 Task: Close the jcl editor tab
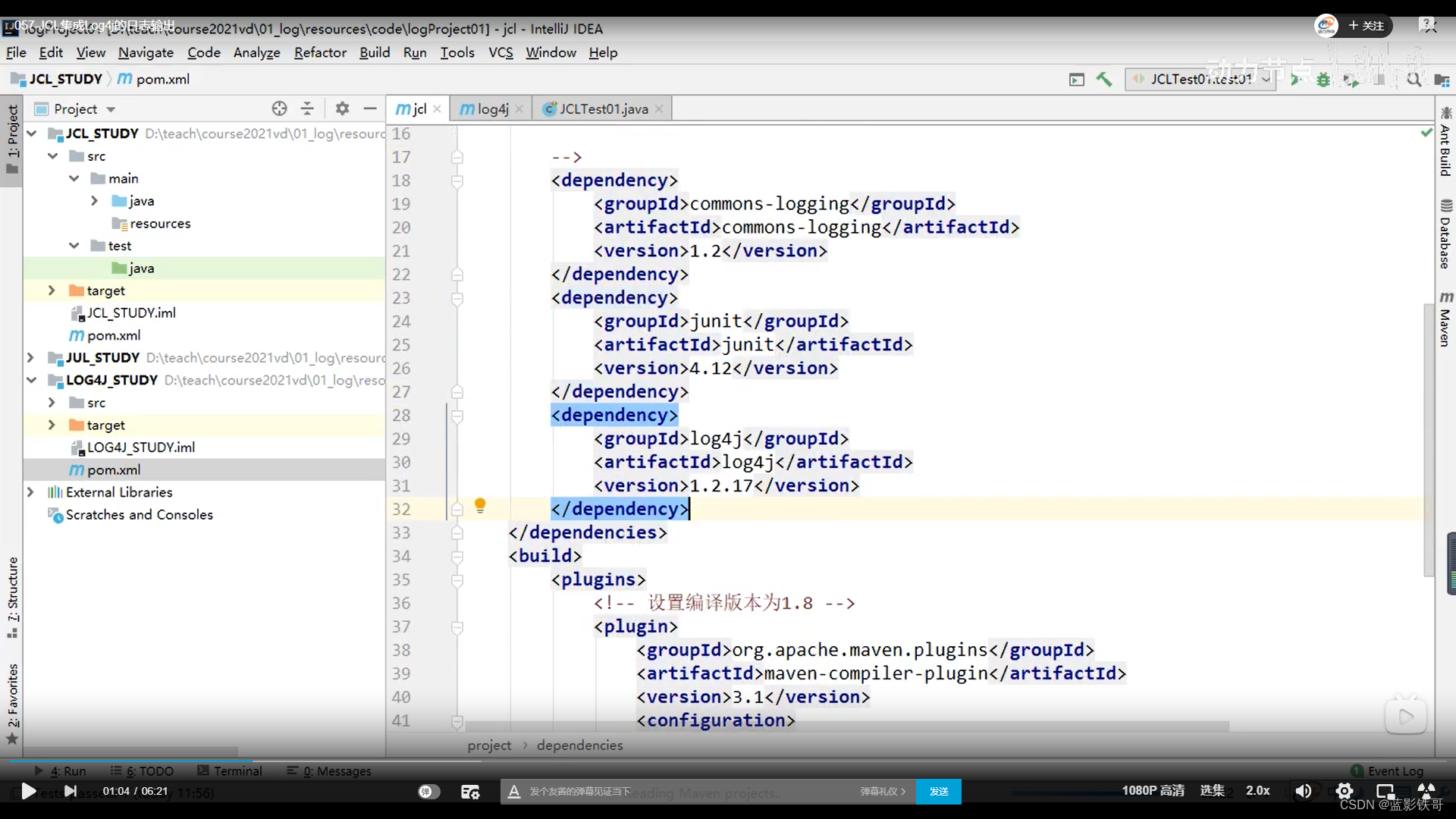point(437,109)
